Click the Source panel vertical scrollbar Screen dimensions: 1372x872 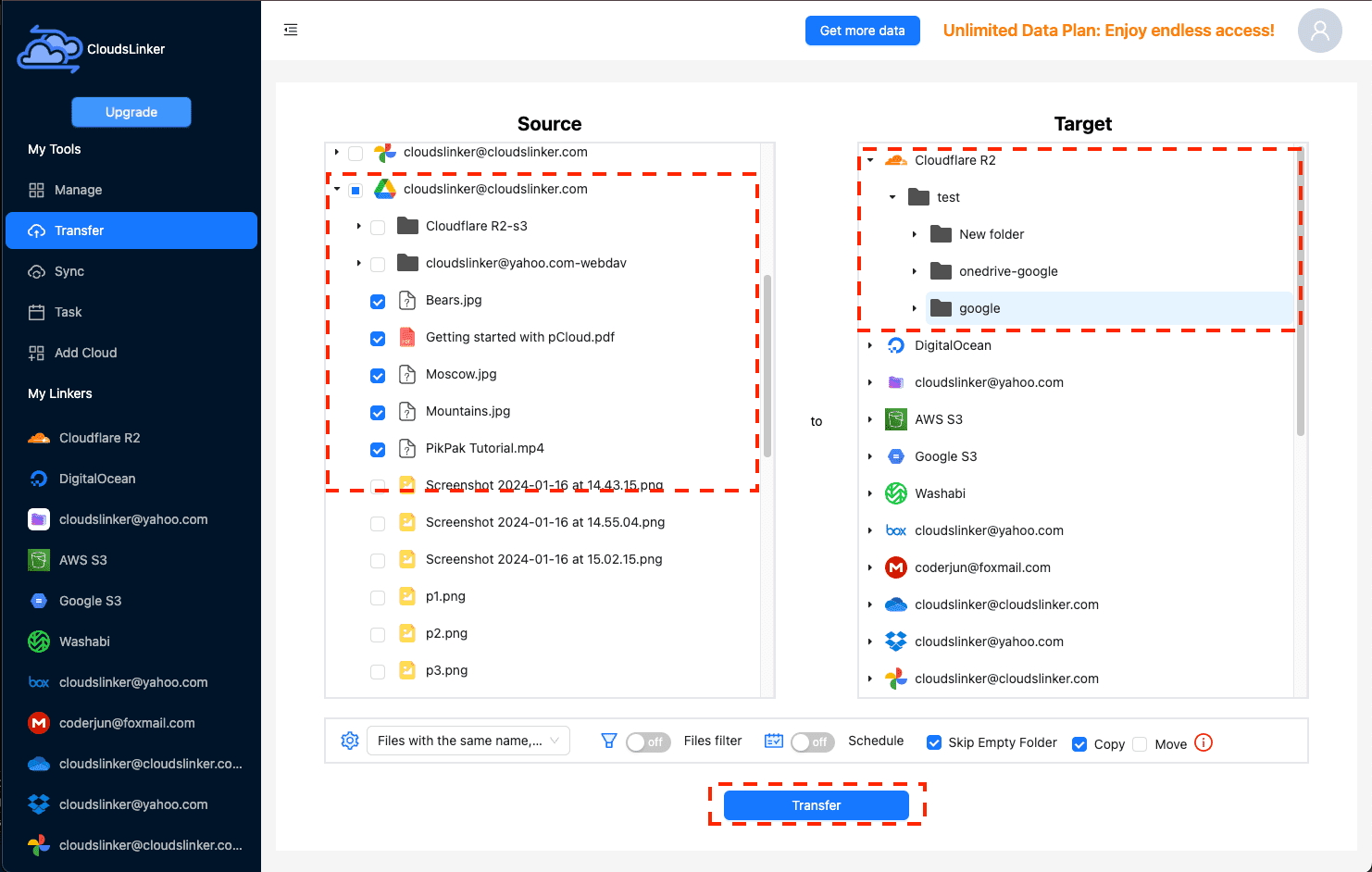(x=767, y=366)
